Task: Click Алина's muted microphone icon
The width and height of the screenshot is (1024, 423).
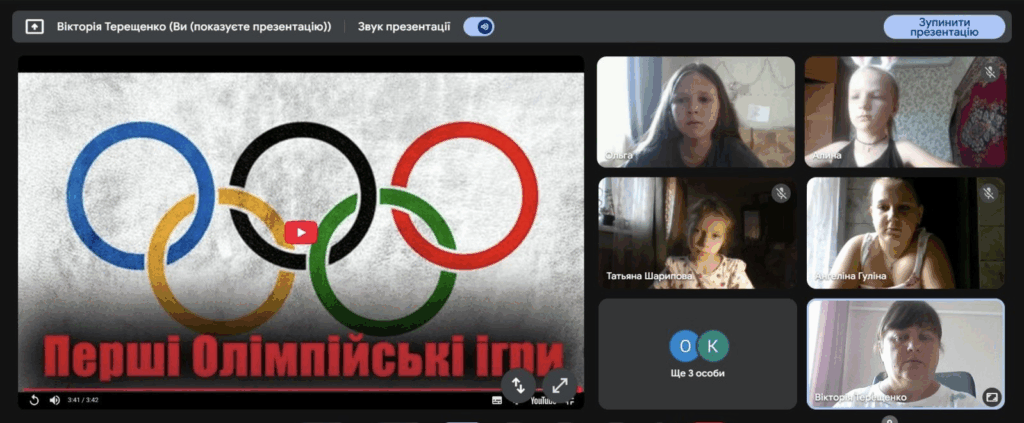Action: (990, 72)
